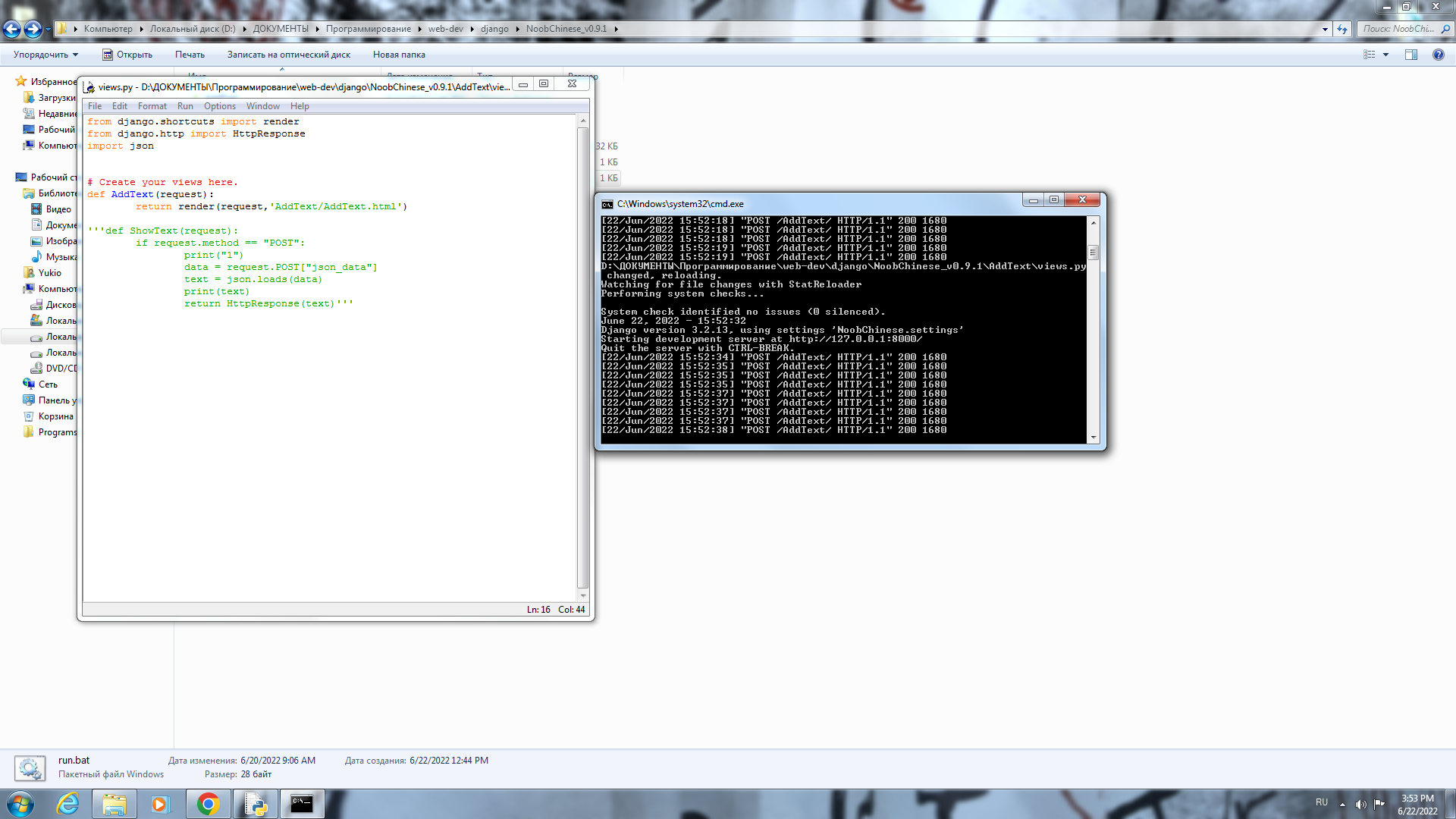The height and width of the screenshot is (819, 1456).
Task: Open the view options dropdown arrow
Action: pos(1385,55)
